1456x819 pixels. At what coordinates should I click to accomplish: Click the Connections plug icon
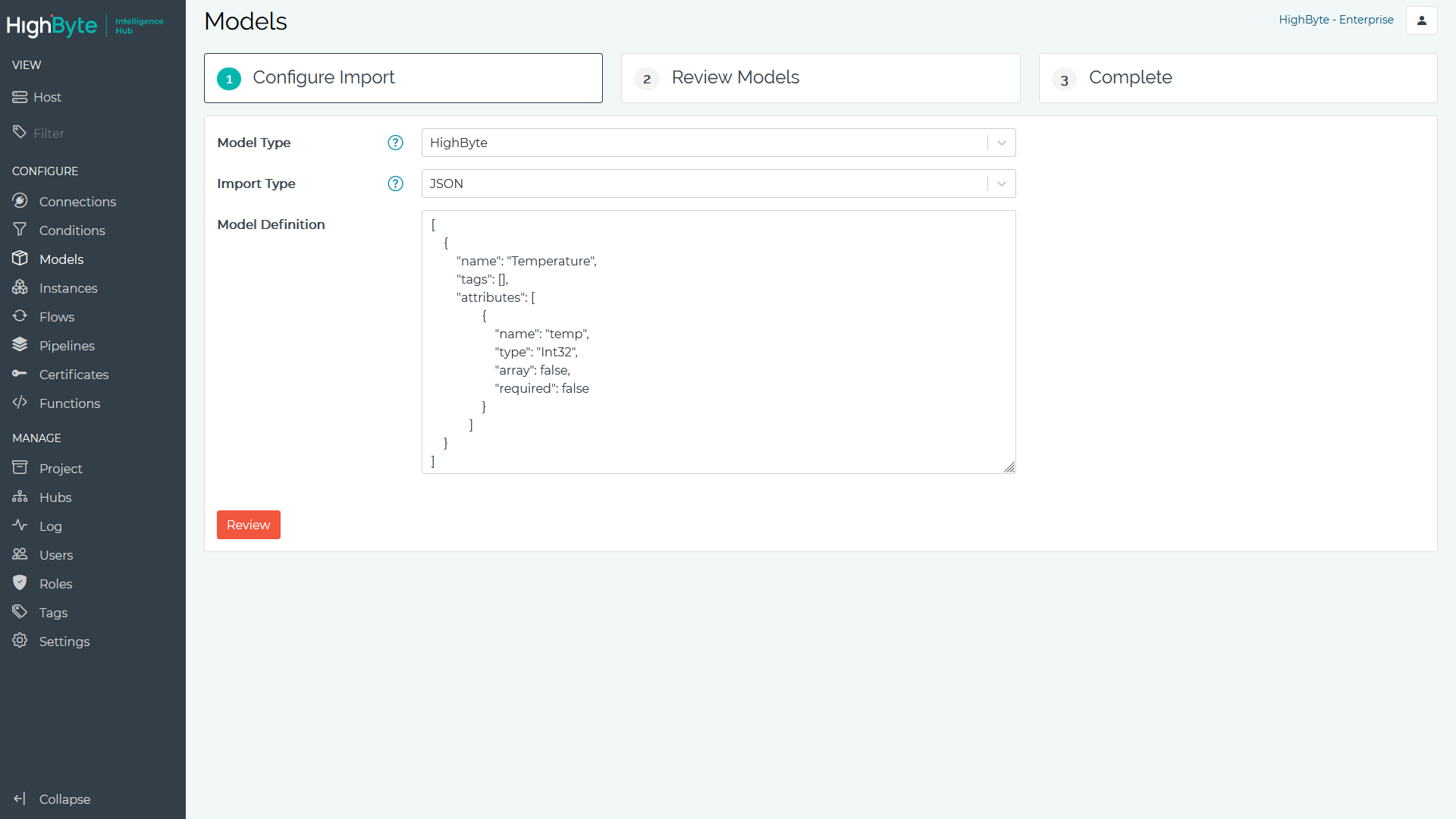coord(20,201)
